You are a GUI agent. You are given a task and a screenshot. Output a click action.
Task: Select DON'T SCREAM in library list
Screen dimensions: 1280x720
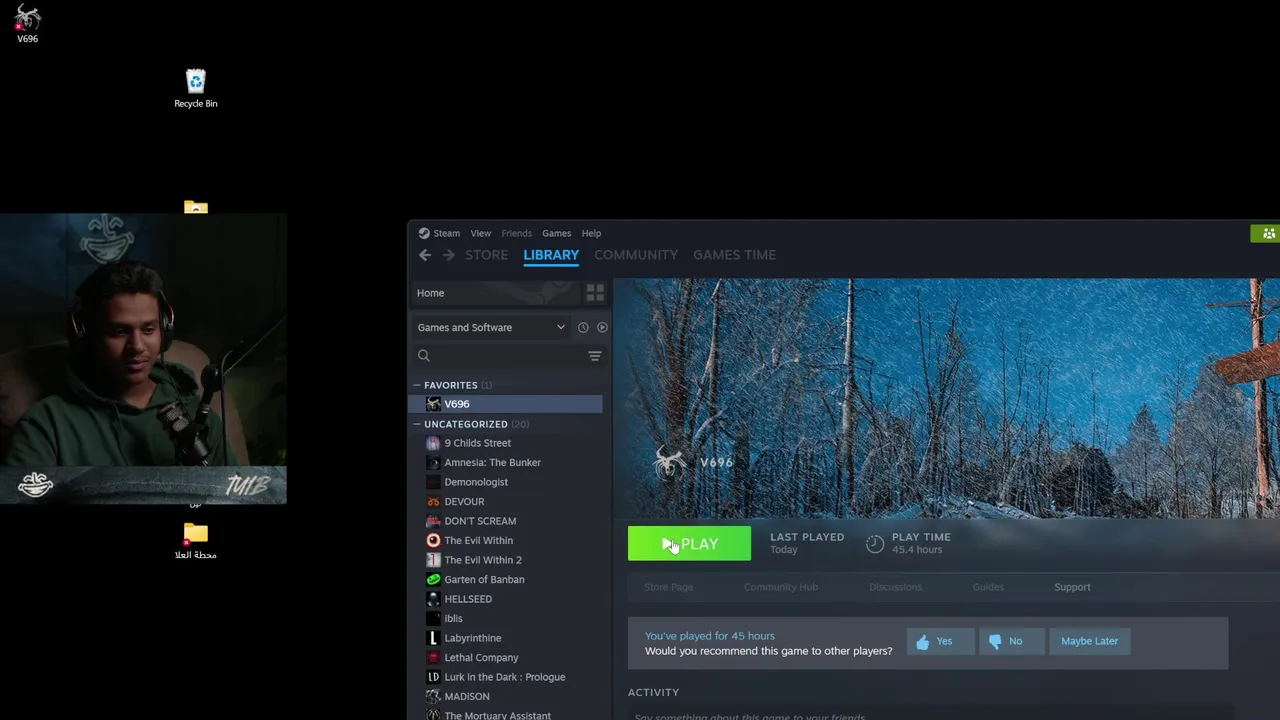(x=480, y=521)
